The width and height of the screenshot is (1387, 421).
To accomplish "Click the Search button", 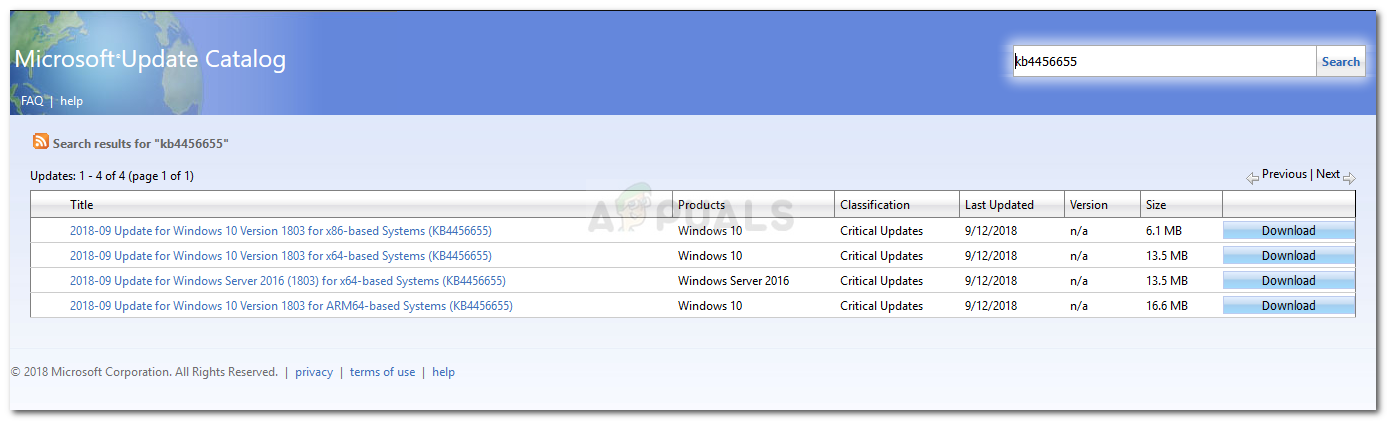I will pos(1340,61).
